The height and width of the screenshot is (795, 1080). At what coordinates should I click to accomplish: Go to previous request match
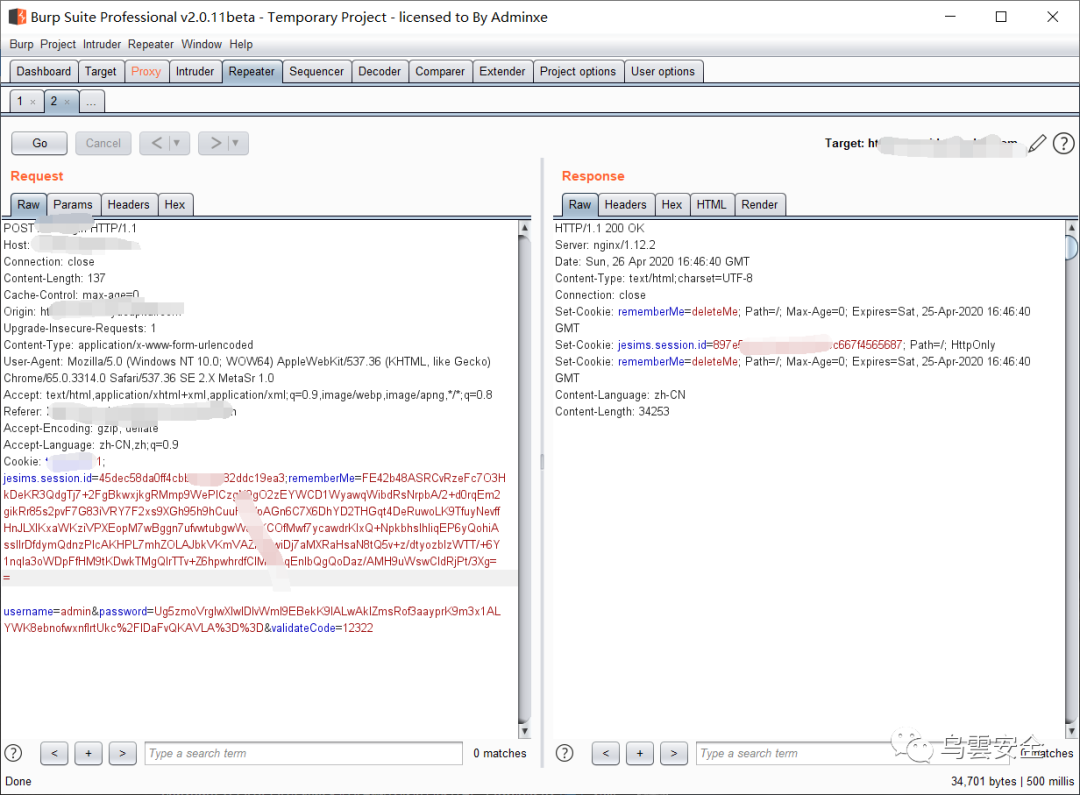tap(54, 753)
